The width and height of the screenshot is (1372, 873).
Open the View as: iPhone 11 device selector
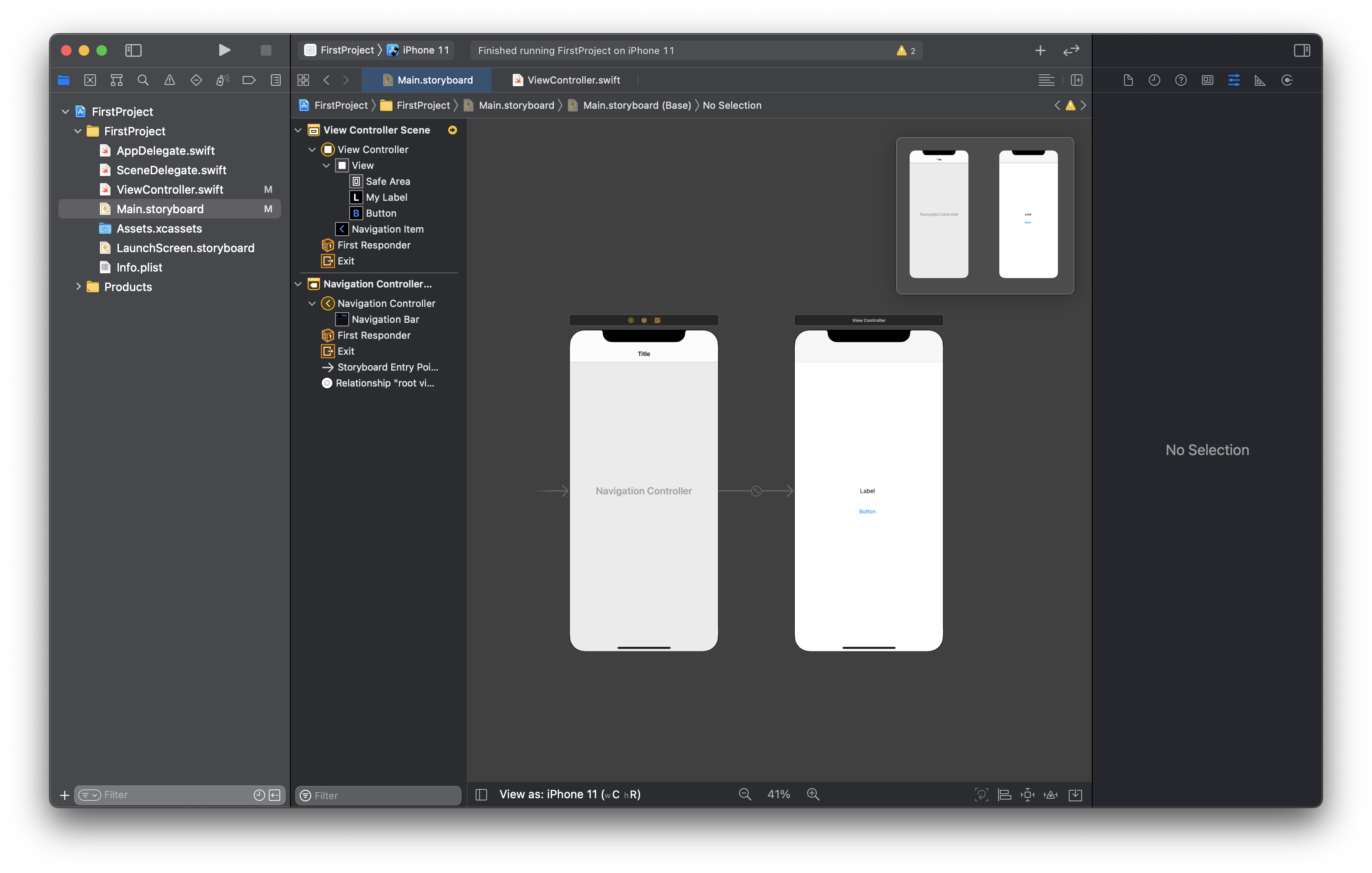coord(570,794)
